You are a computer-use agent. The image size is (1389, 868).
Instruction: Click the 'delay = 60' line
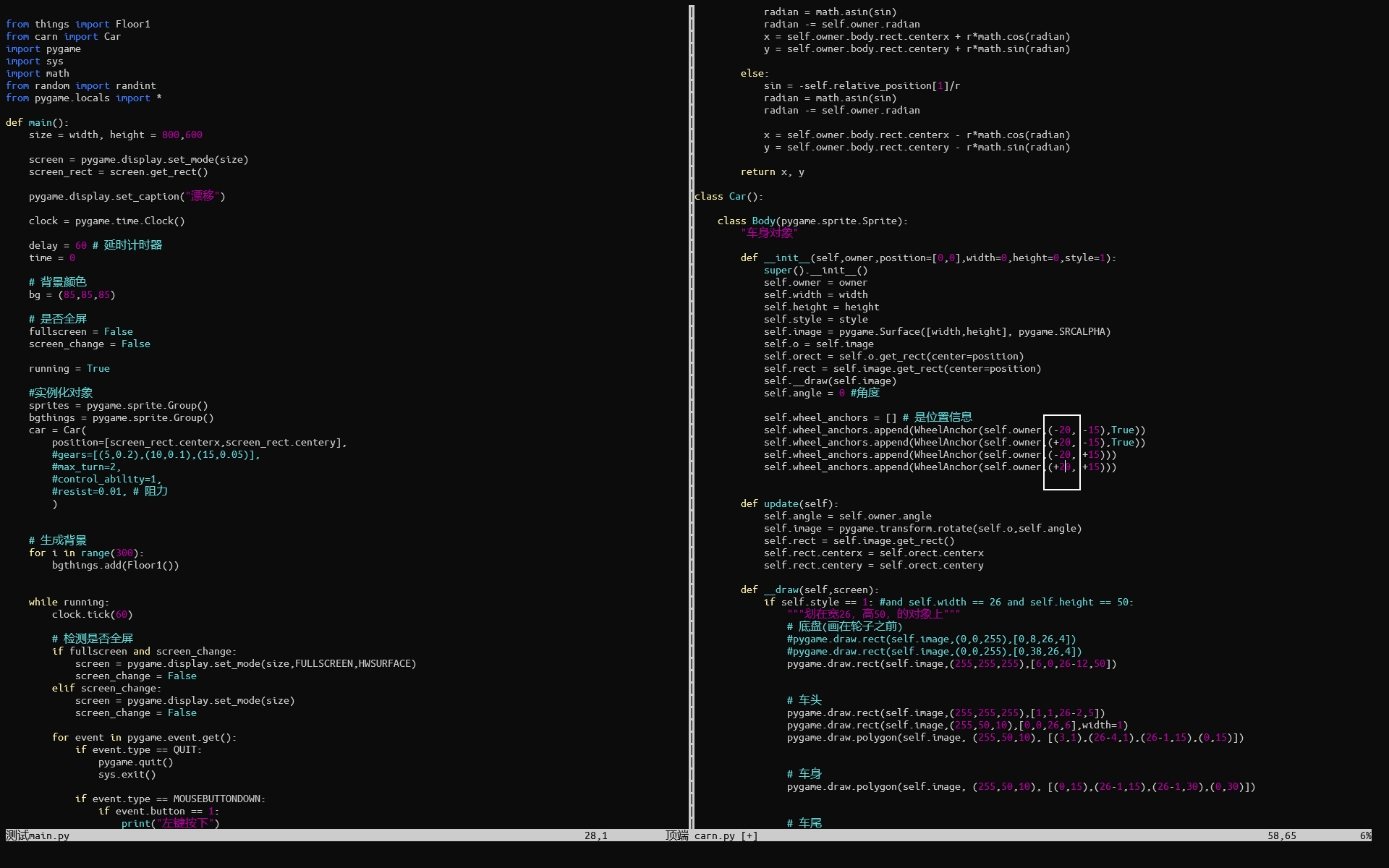pos(95,245)
